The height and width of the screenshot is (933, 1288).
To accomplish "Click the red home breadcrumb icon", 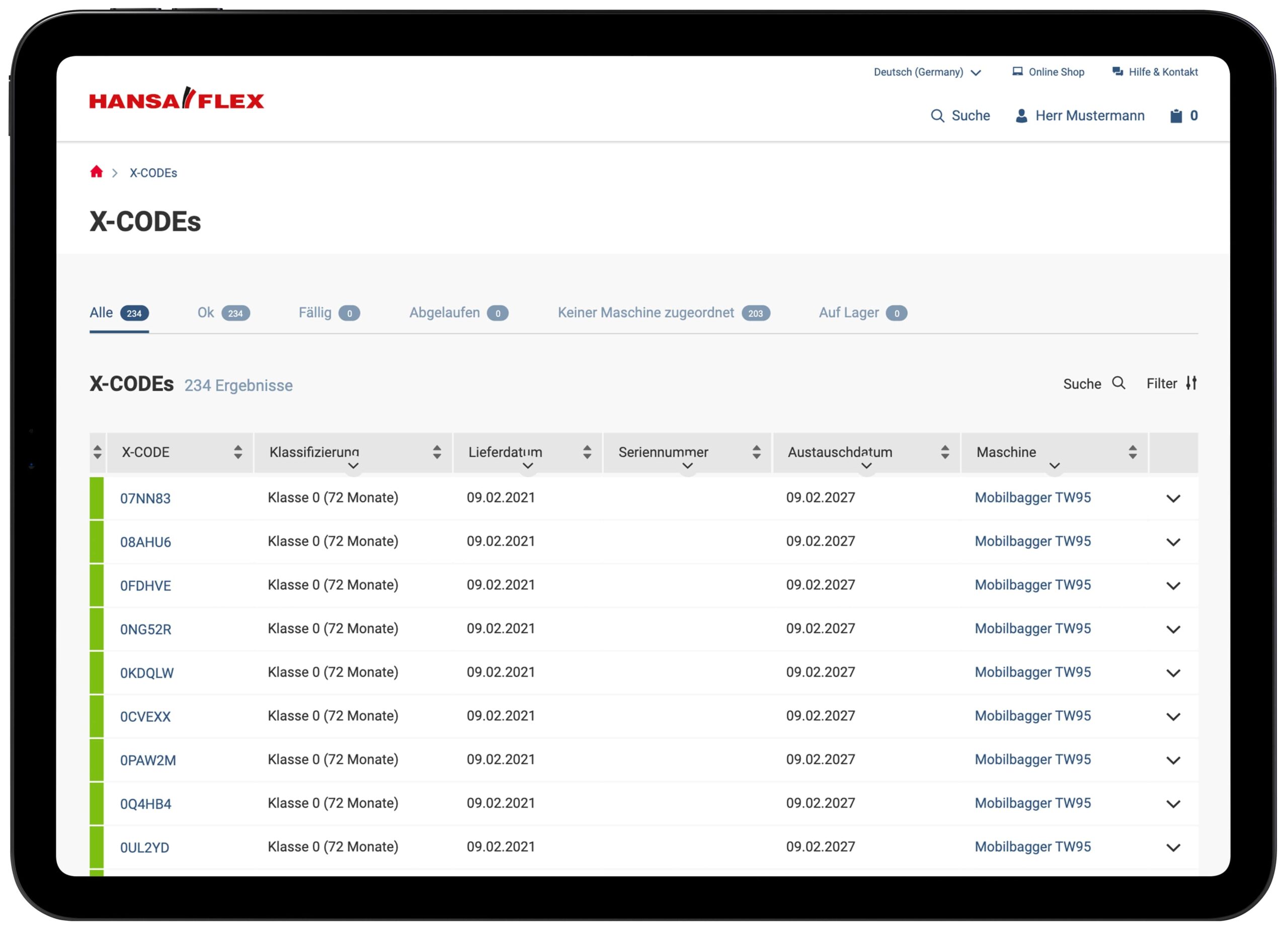I will pyautogui.click(x=97, y=172).
